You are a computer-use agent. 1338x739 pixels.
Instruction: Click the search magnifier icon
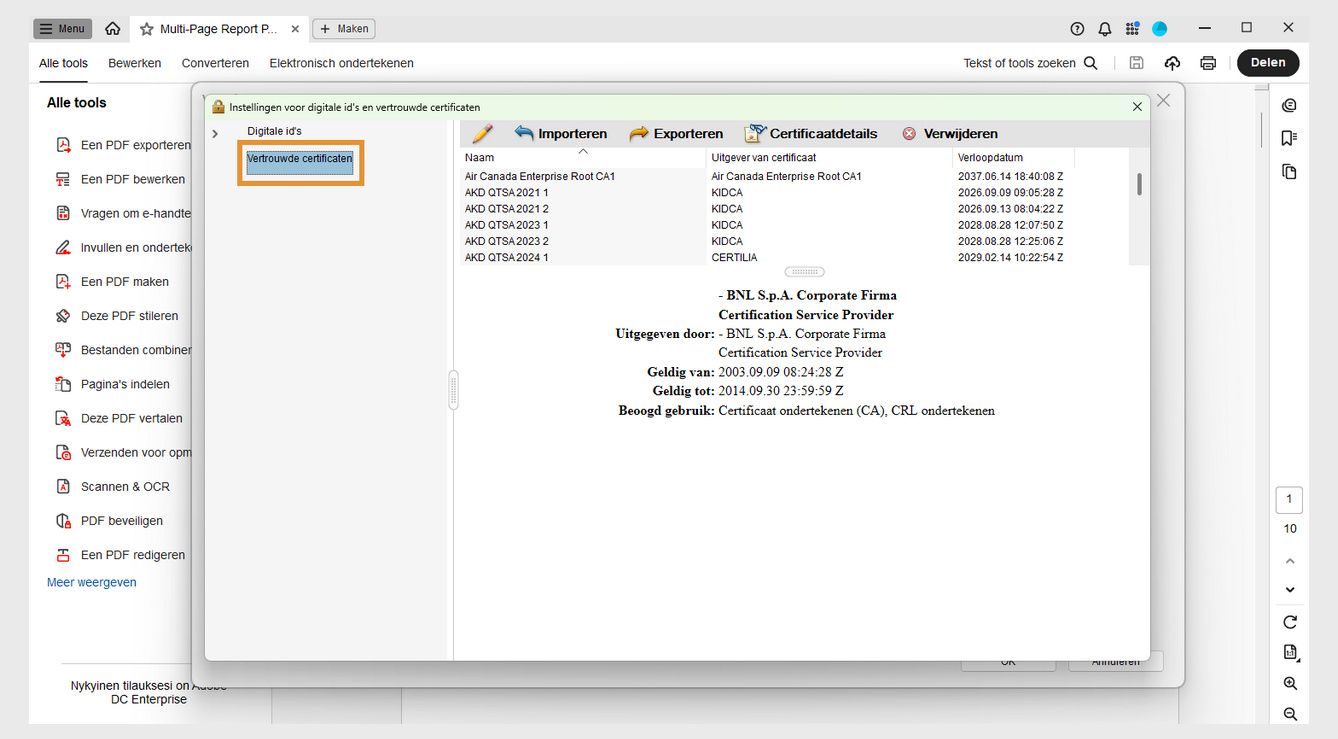point(1091,63)
